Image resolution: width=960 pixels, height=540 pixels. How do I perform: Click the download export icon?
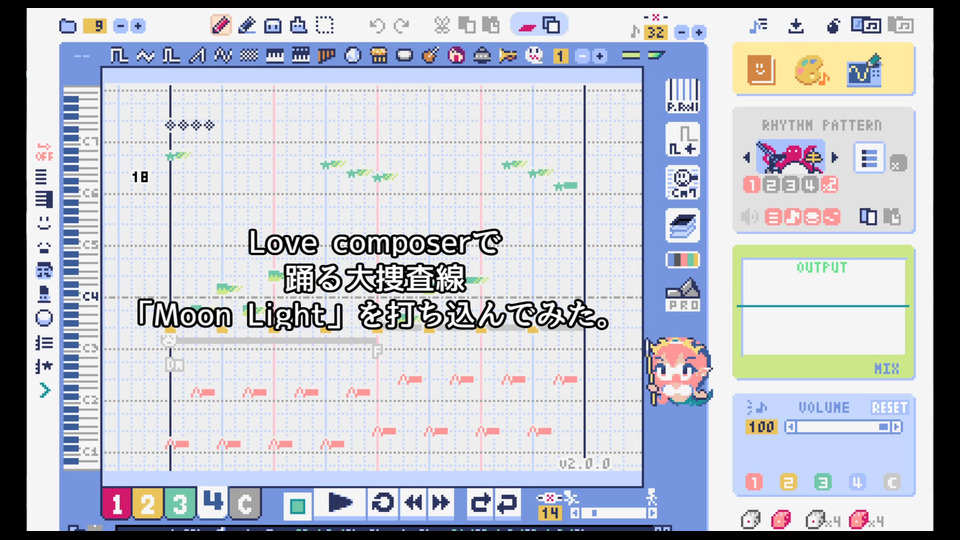pos(796,25)
